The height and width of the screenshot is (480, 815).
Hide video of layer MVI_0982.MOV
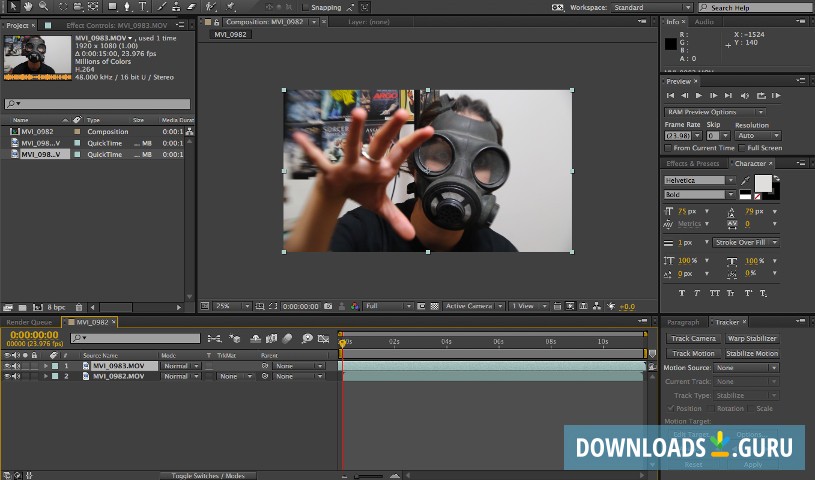(x=7, y=376)
